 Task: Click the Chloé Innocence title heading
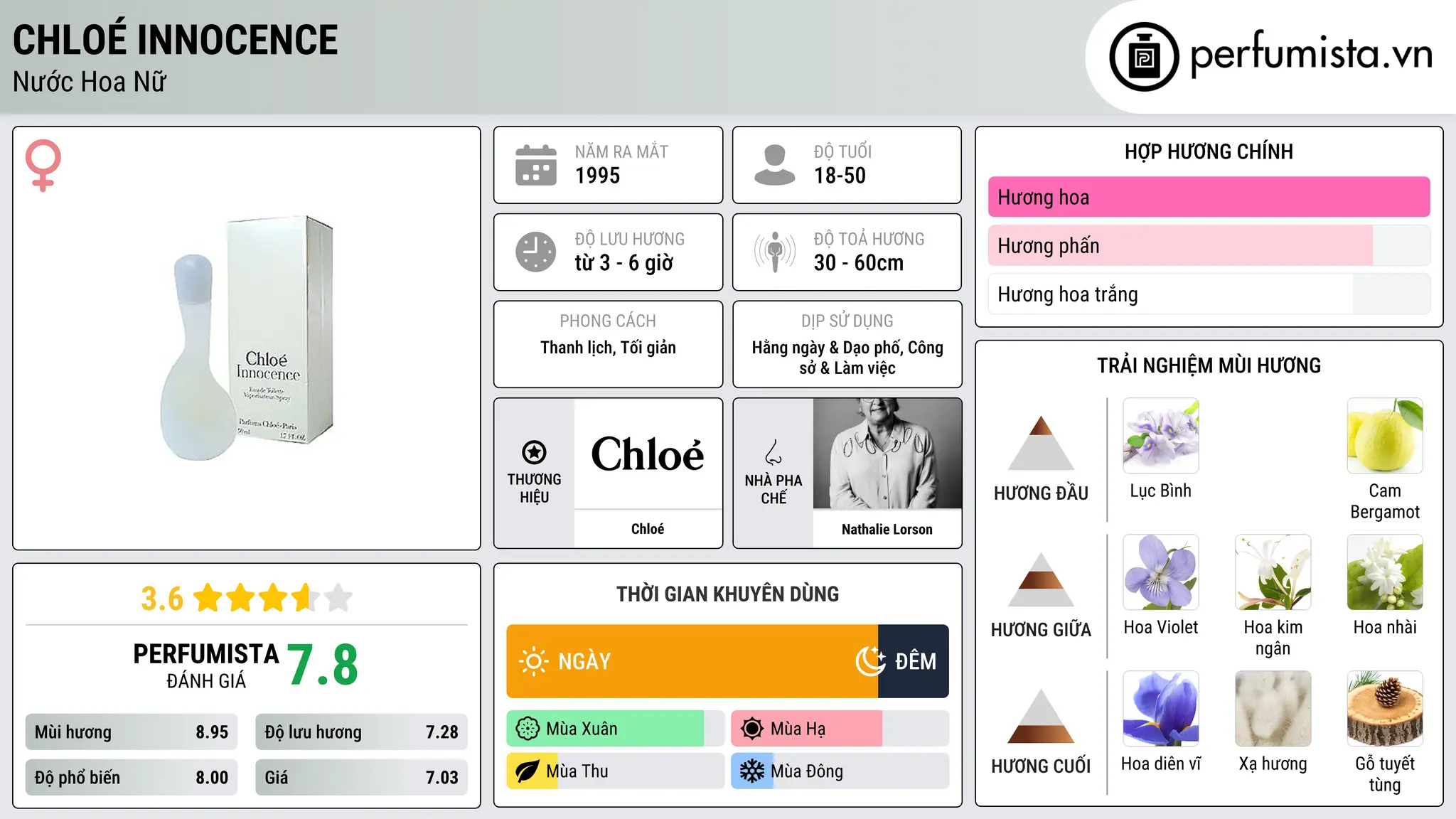point(175,40)
